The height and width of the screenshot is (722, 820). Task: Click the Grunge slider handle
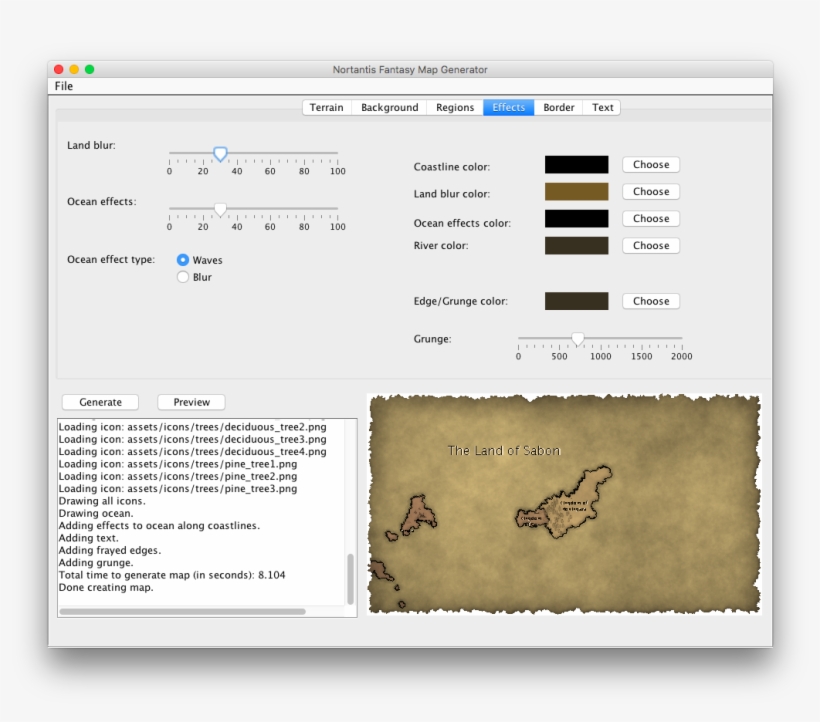(577, 339)
